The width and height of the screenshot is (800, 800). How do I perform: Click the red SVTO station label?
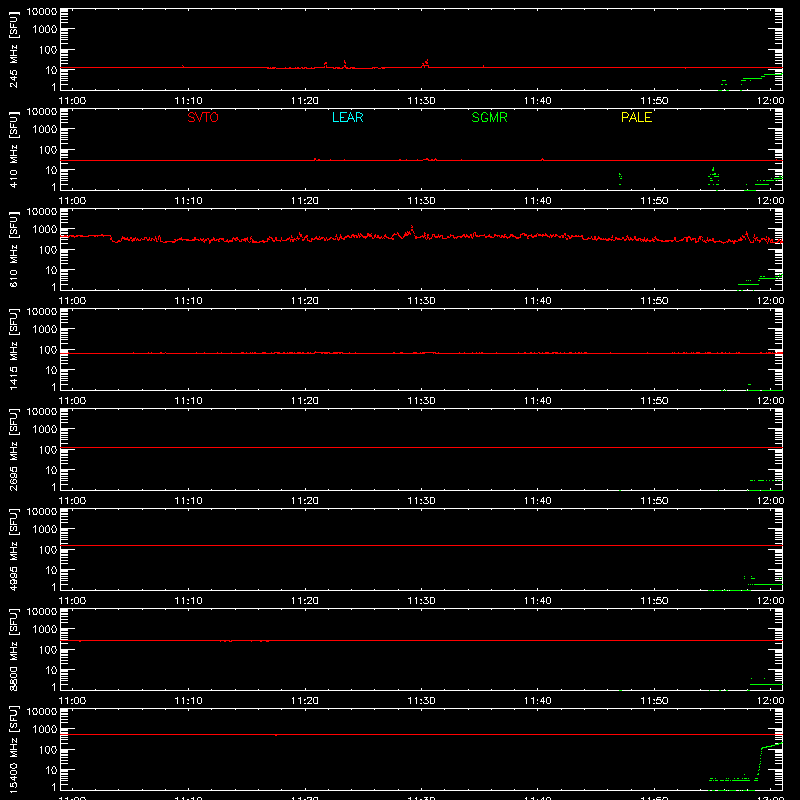203,117
